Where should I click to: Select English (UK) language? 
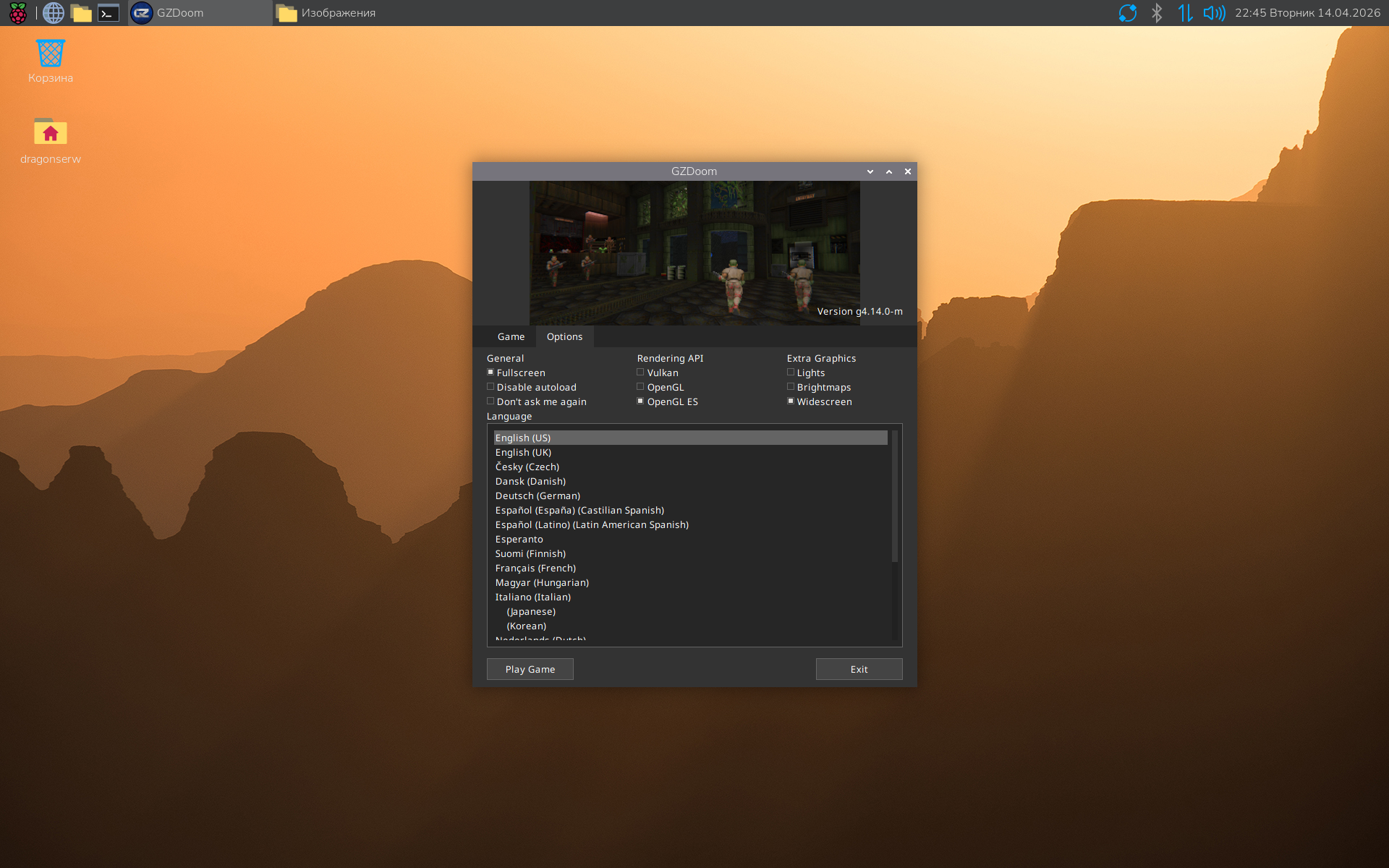point(690,453)
